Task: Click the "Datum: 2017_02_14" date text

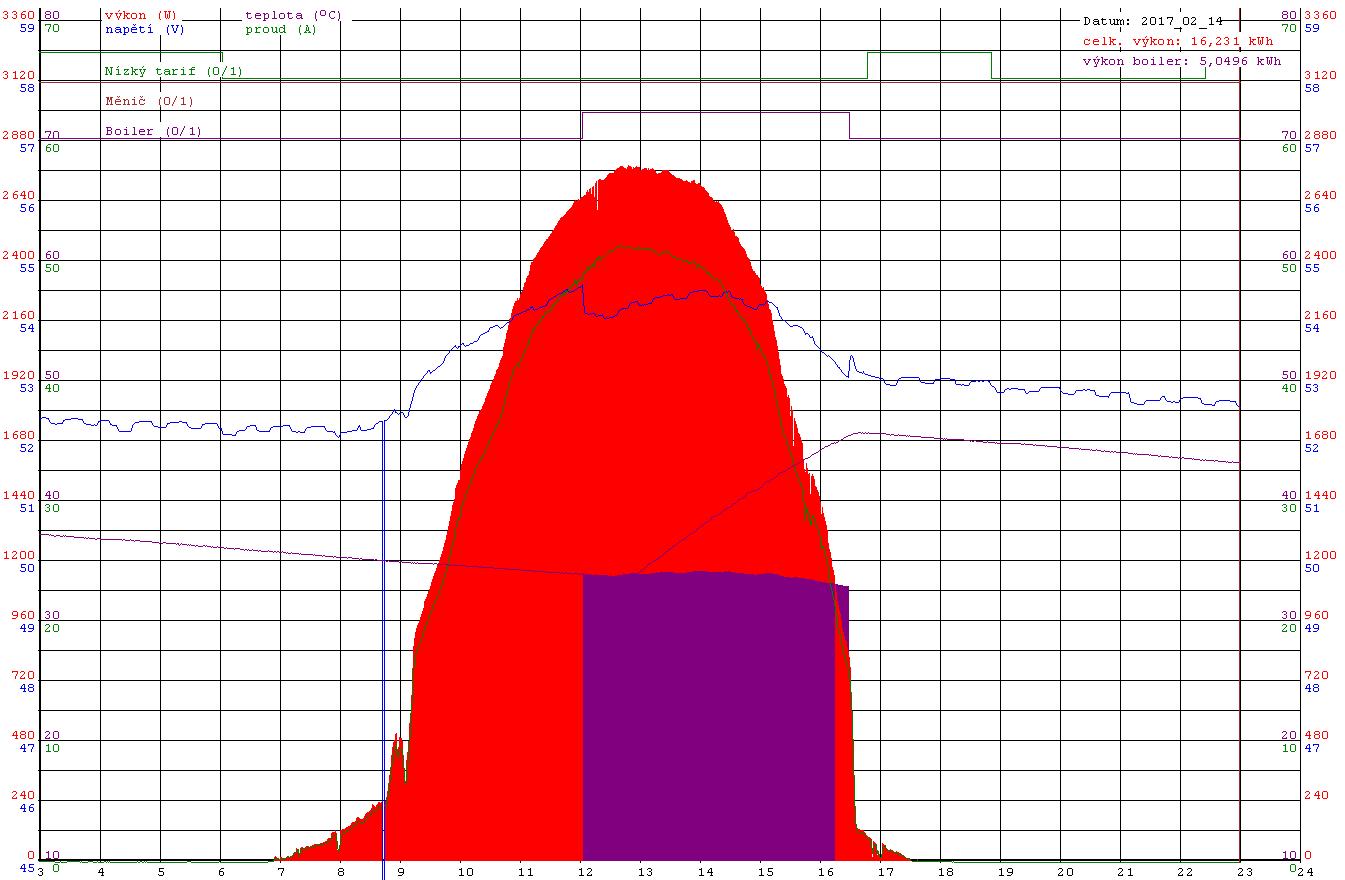Action: click(1152, 21)
